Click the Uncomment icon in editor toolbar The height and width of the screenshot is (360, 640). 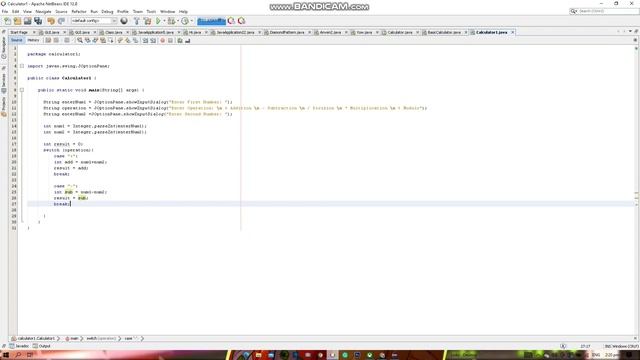(x=188, y=40)
